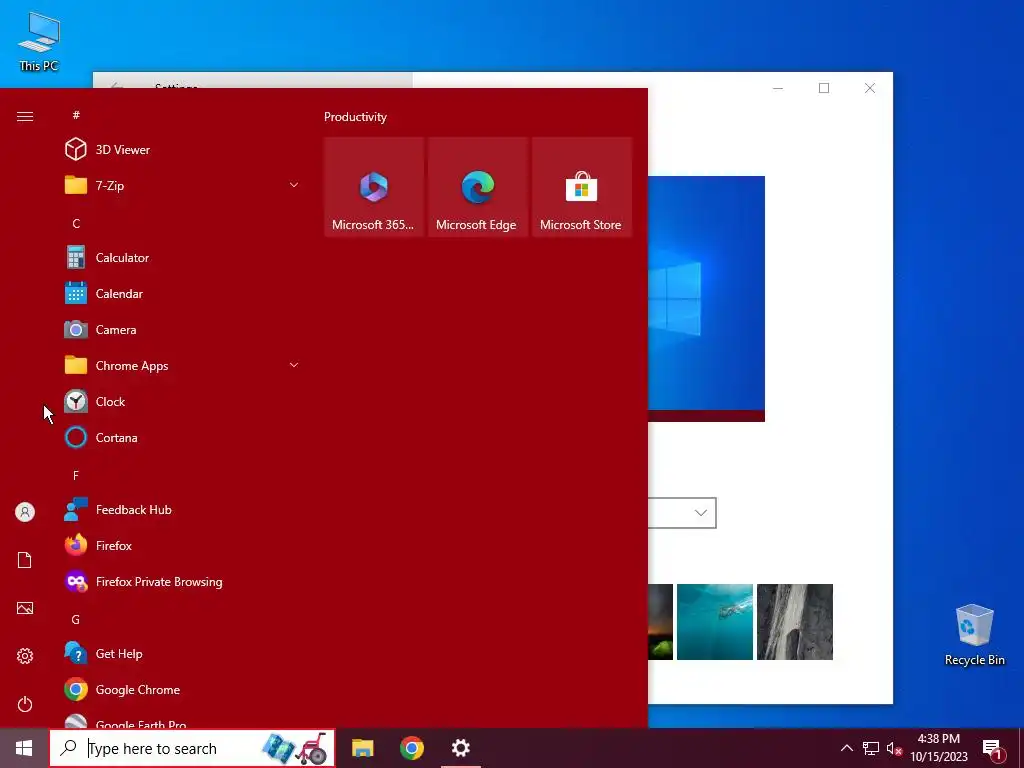Launch Calculator from the Start menu
Screen dimensions: 1024x768
182,257
